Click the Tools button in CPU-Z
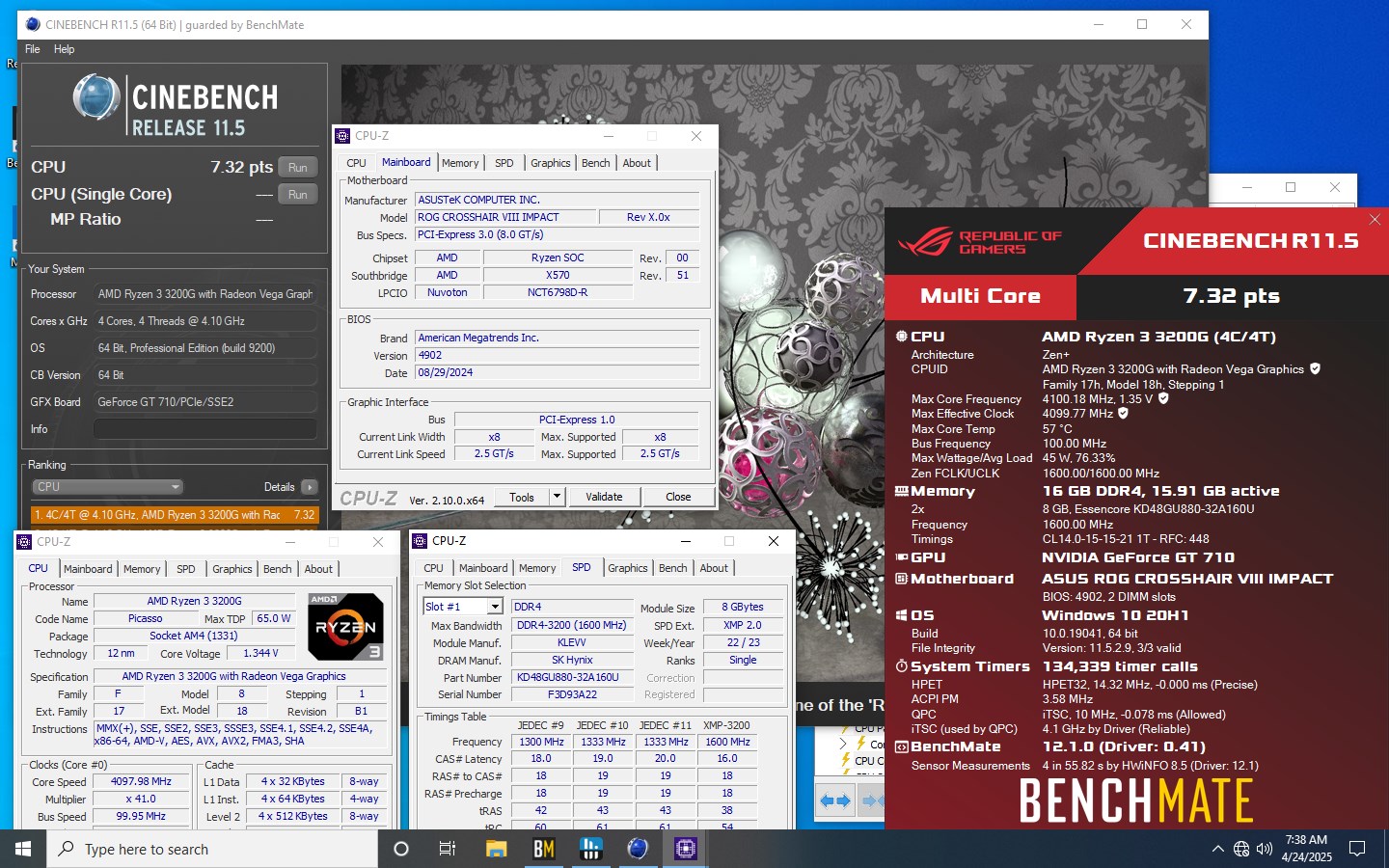Screen dimensions: 1389x868 tap(522, 497)
